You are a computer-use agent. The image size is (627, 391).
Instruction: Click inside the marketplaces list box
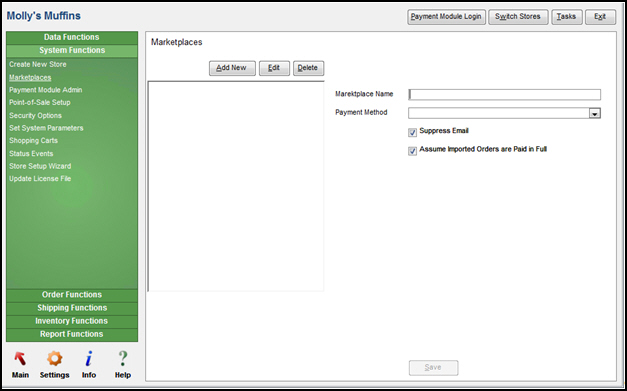(x=236, y=186)
